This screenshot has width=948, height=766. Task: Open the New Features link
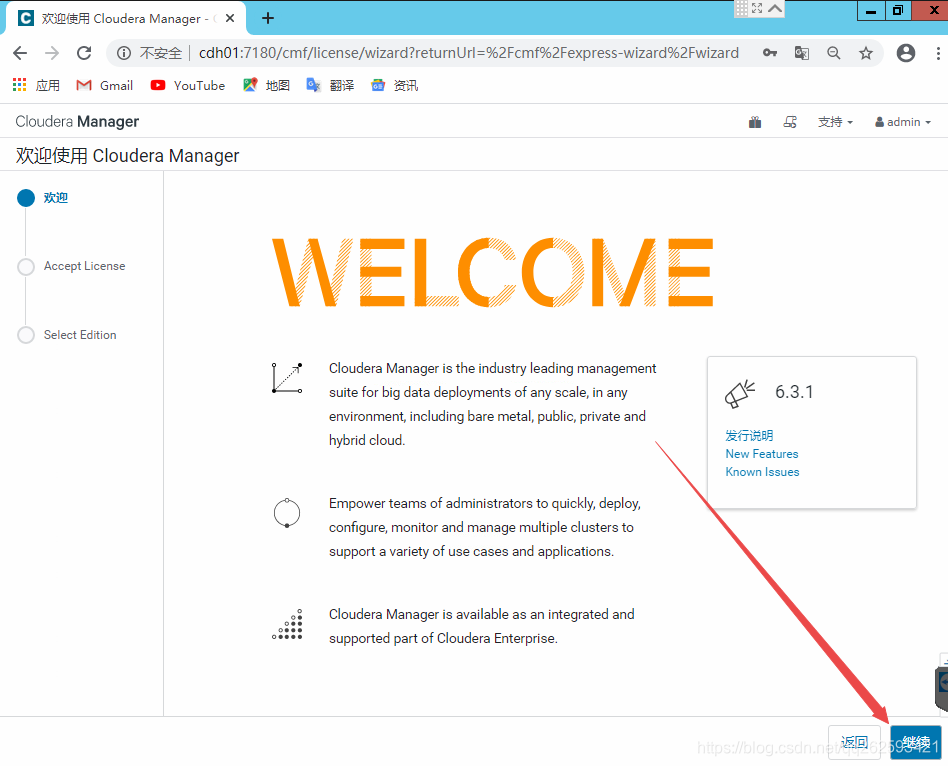(x=762, y=454)
